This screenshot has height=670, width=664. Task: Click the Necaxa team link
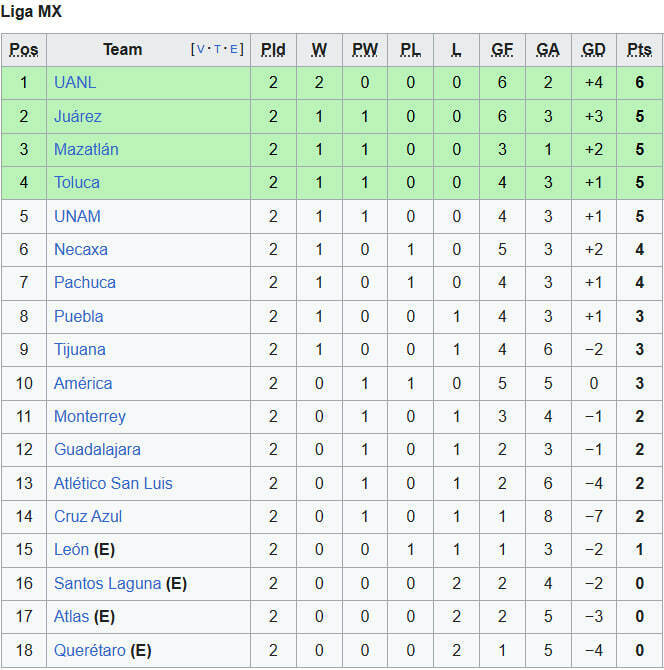(81, 249)
